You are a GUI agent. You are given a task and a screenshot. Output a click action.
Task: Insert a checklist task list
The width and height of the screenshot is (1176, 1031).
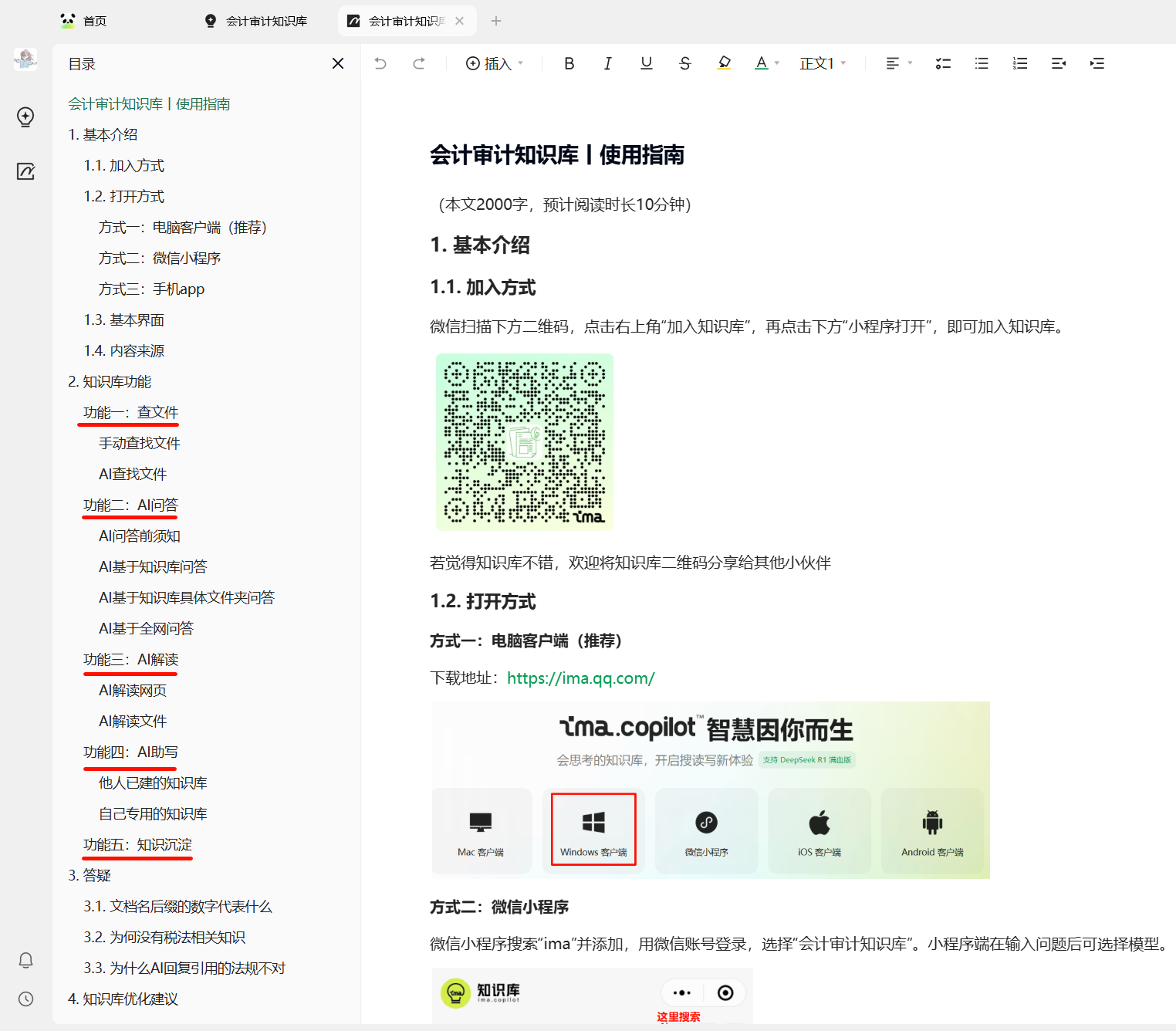943,63
